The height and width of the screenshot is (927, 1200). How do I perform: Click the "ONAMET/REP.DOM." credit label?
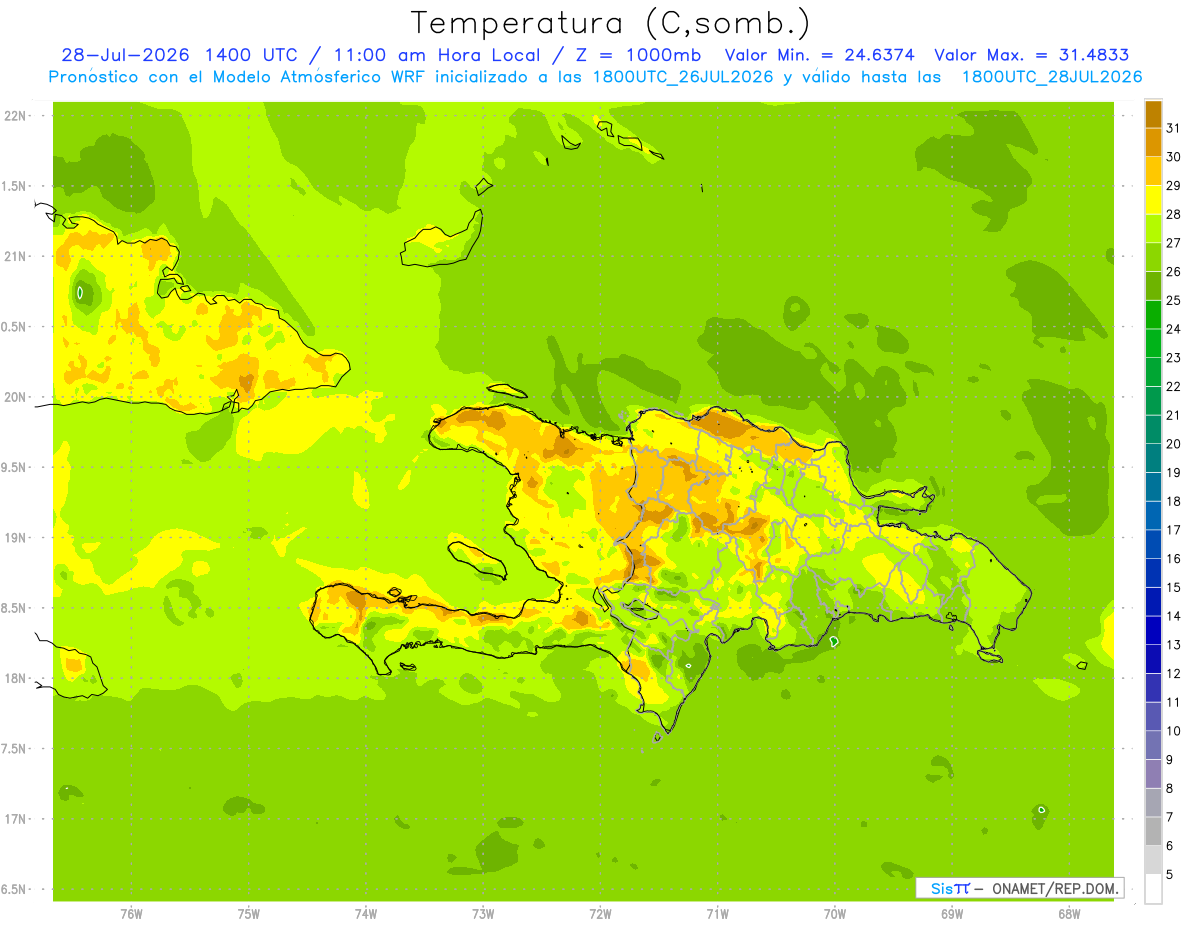point(1054,888)
